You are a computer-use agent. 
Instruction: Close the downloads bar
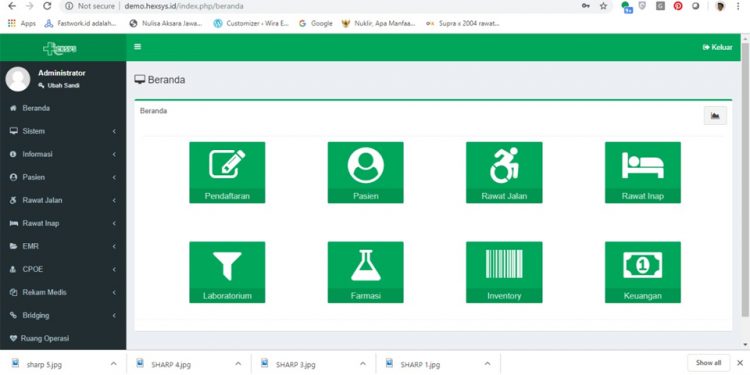coord(739,363)
